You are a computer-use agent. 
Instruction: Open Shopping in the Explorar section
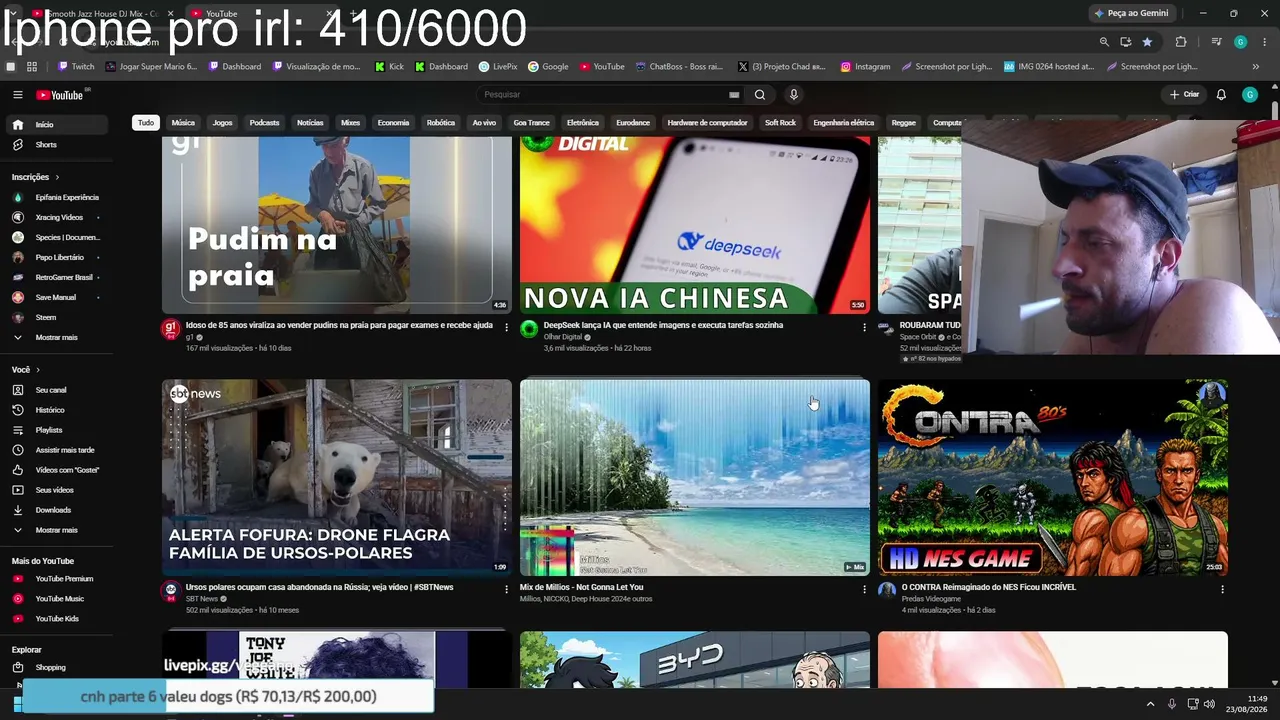tap(55, 667)
